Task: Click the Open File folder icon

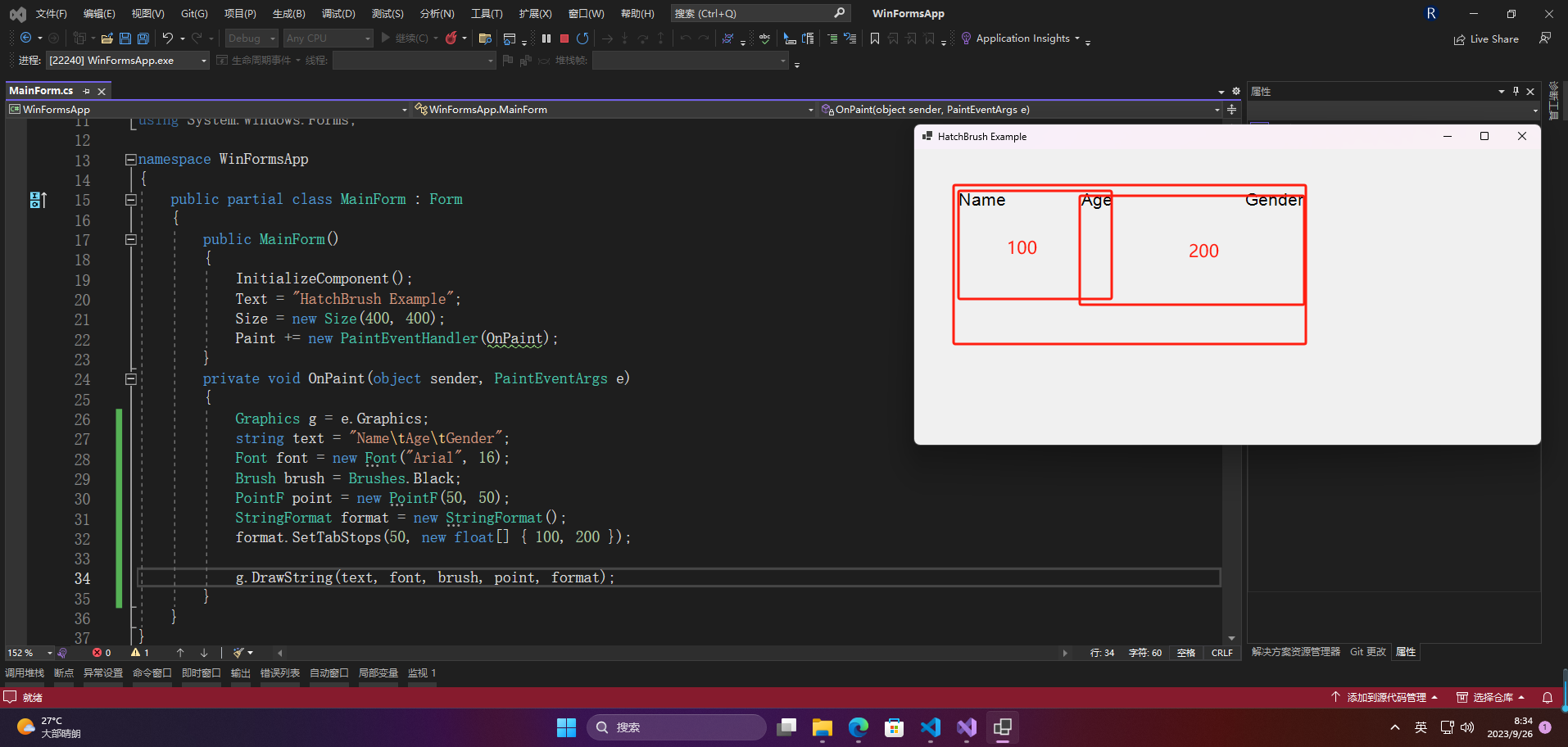Action: coord(107,38)
